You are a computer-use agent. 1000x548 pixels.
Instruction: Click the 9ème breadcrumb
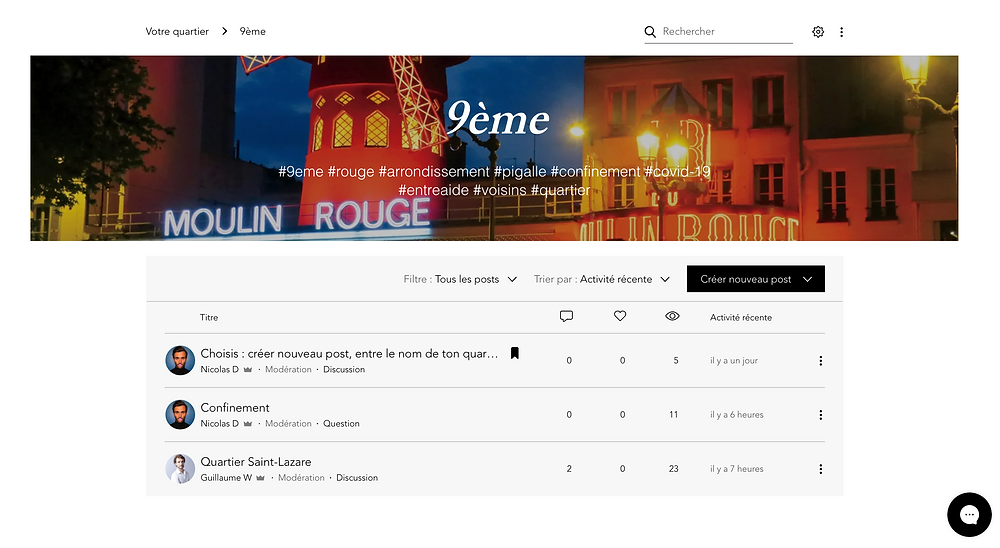pyautogui.click(x=253, y=31)
